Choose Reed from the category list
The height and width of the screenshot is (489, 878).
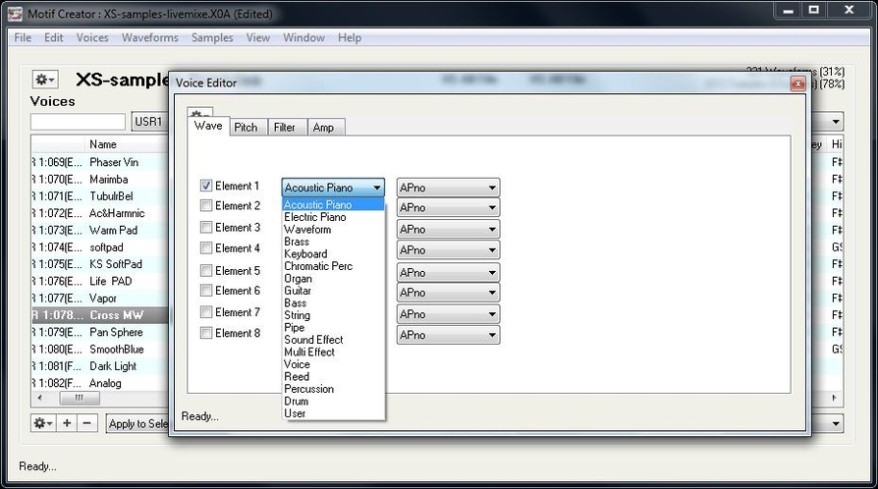tap(333, 377)
